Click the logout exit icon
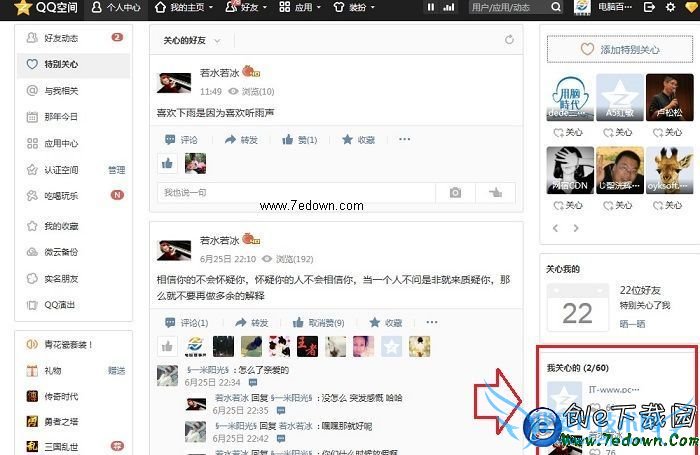This screenshot has height=455, width=700. 649,8
